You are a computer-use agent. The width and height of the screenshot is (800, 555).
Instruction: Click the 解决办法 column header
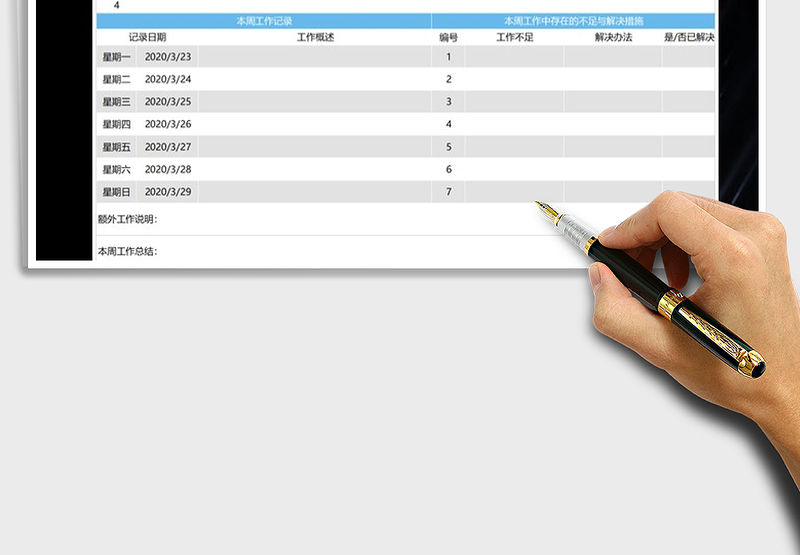click(x=612, y=37)
